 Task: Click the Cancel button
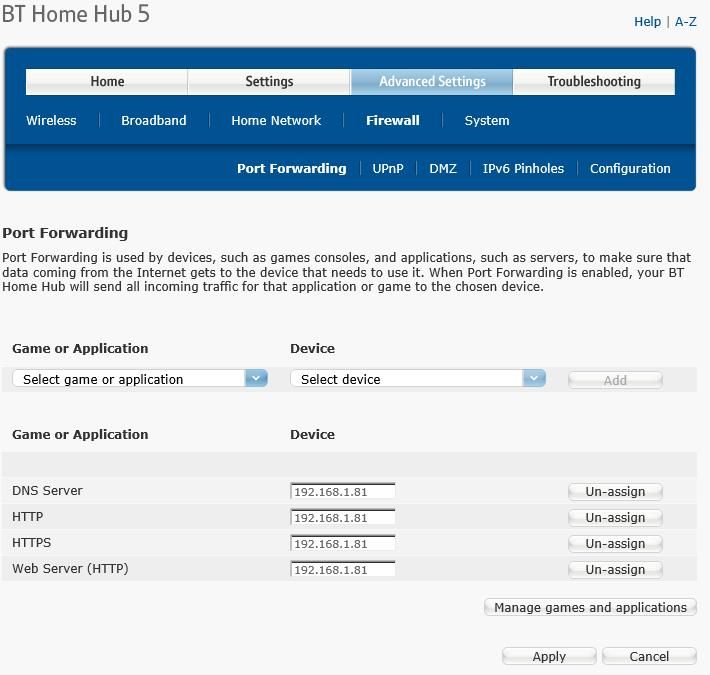point(649,656)
